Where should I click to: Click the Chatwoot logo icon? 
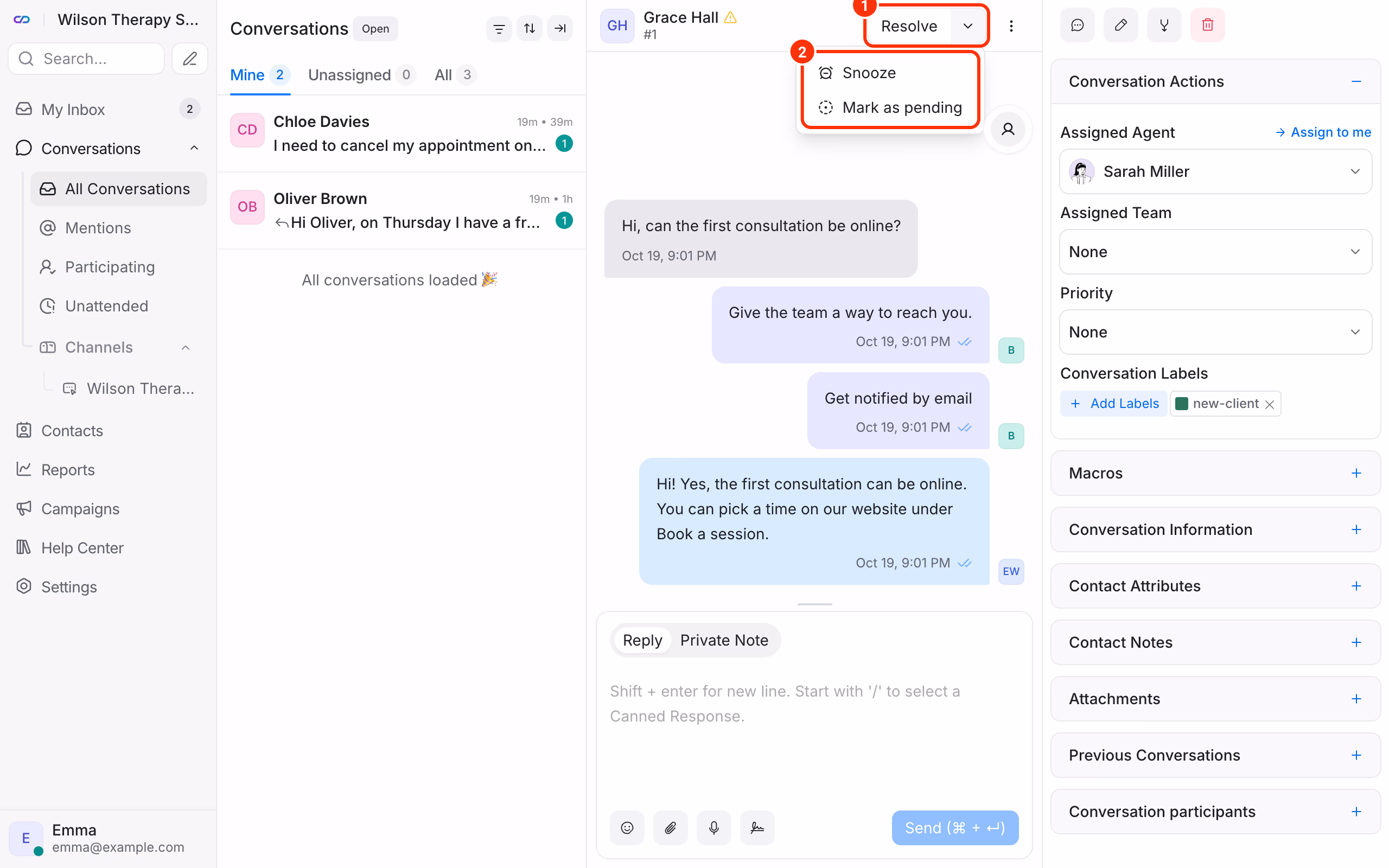click(22, 20)
